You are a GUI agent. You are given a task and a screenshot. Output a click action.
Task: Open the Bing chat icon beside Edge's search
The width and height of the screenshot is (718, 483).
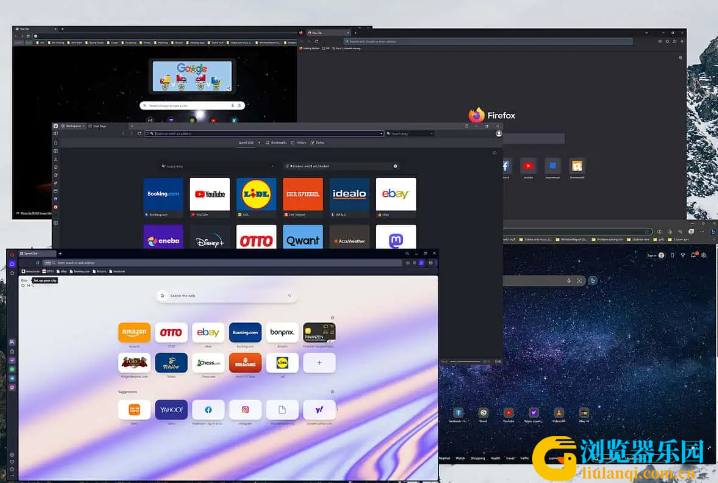593,281
